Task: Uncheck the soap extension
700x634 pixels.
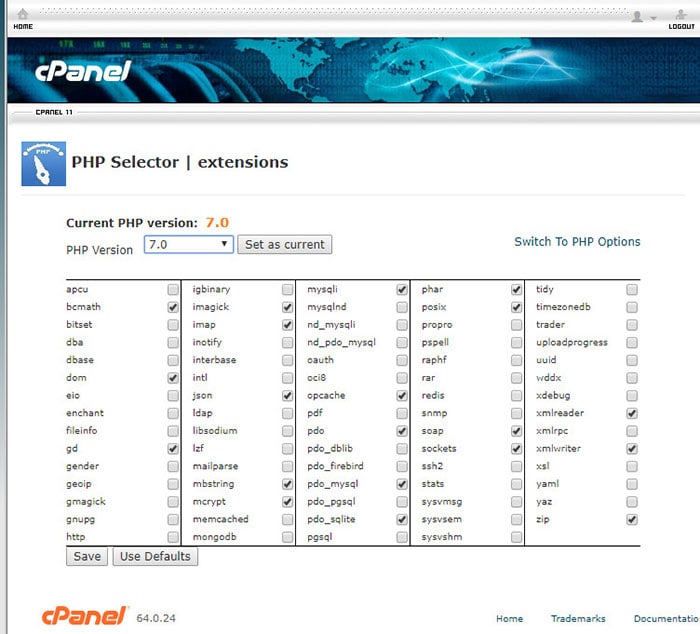Action: (517, 431)
